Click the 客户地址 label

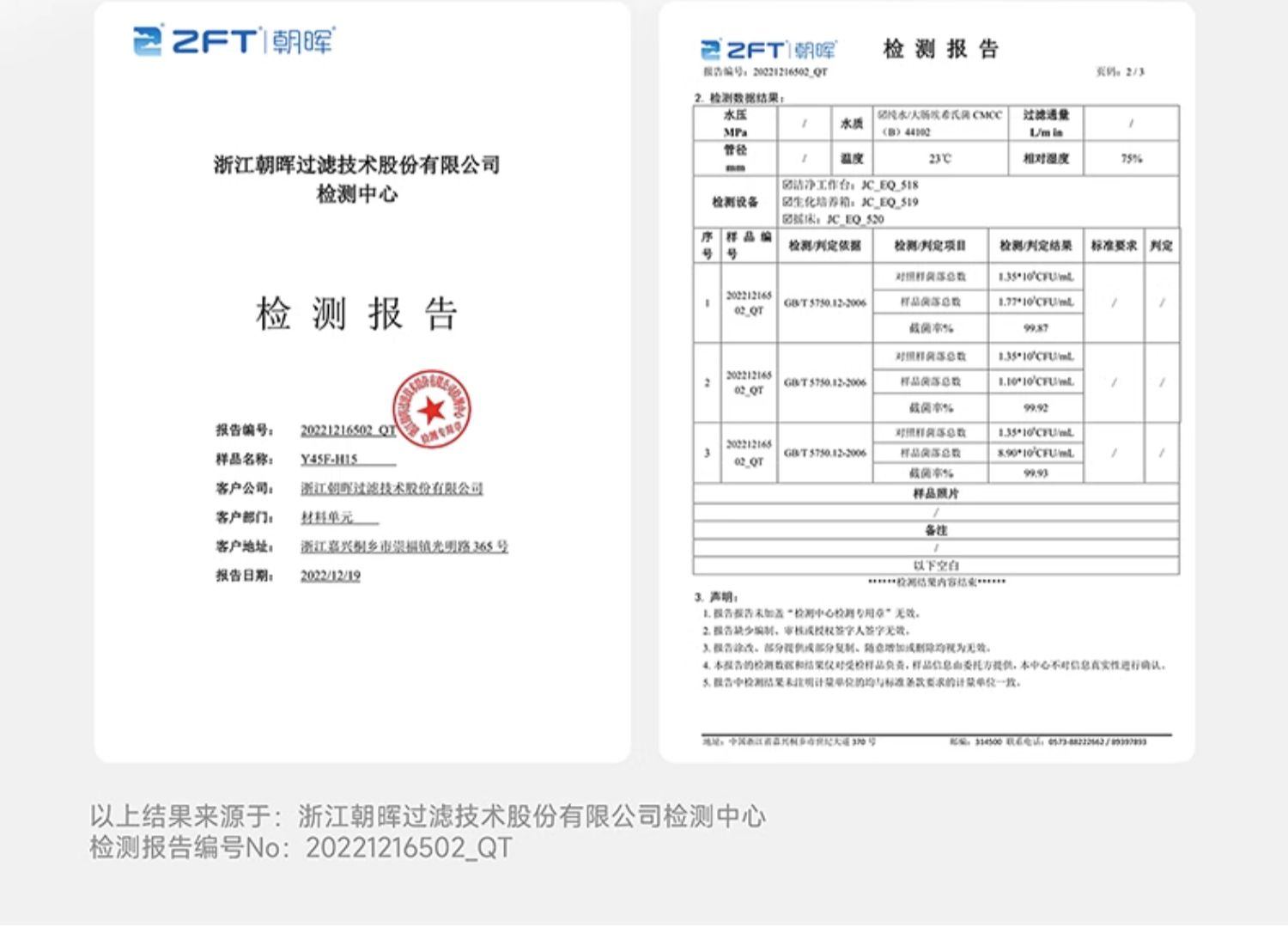(x=245, y=546)
